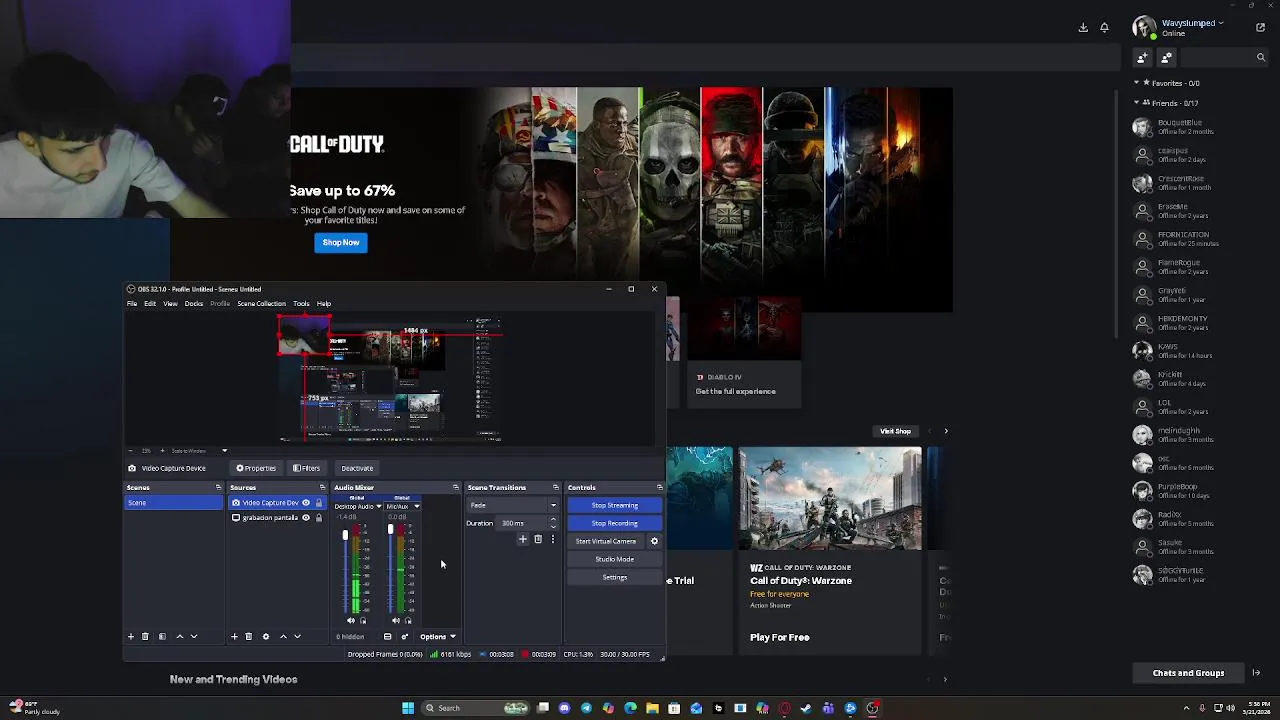Image resolution: width=1280 pixels, height=720 pixels.
Task: Stop Recording in OBS controls
Action: [614, 523]
